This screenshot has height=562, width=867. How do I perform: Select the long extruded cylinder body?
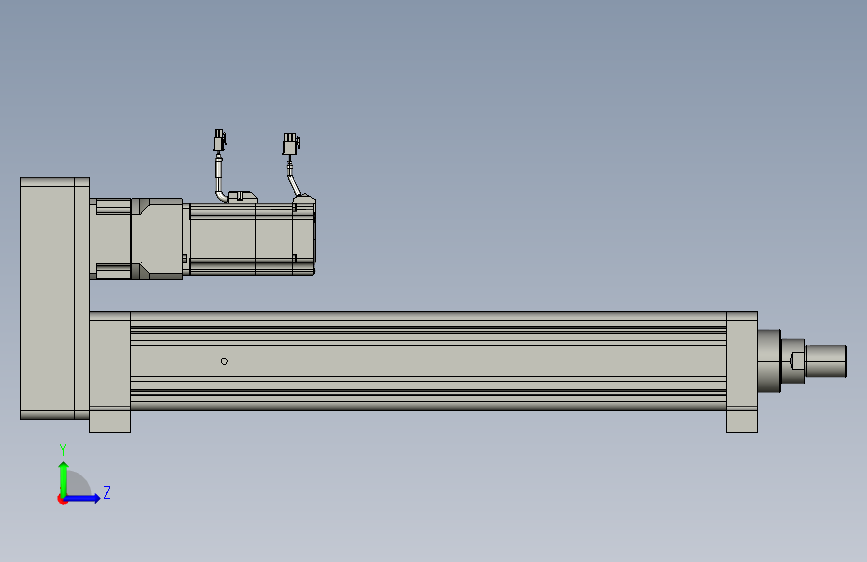[429, 361]
